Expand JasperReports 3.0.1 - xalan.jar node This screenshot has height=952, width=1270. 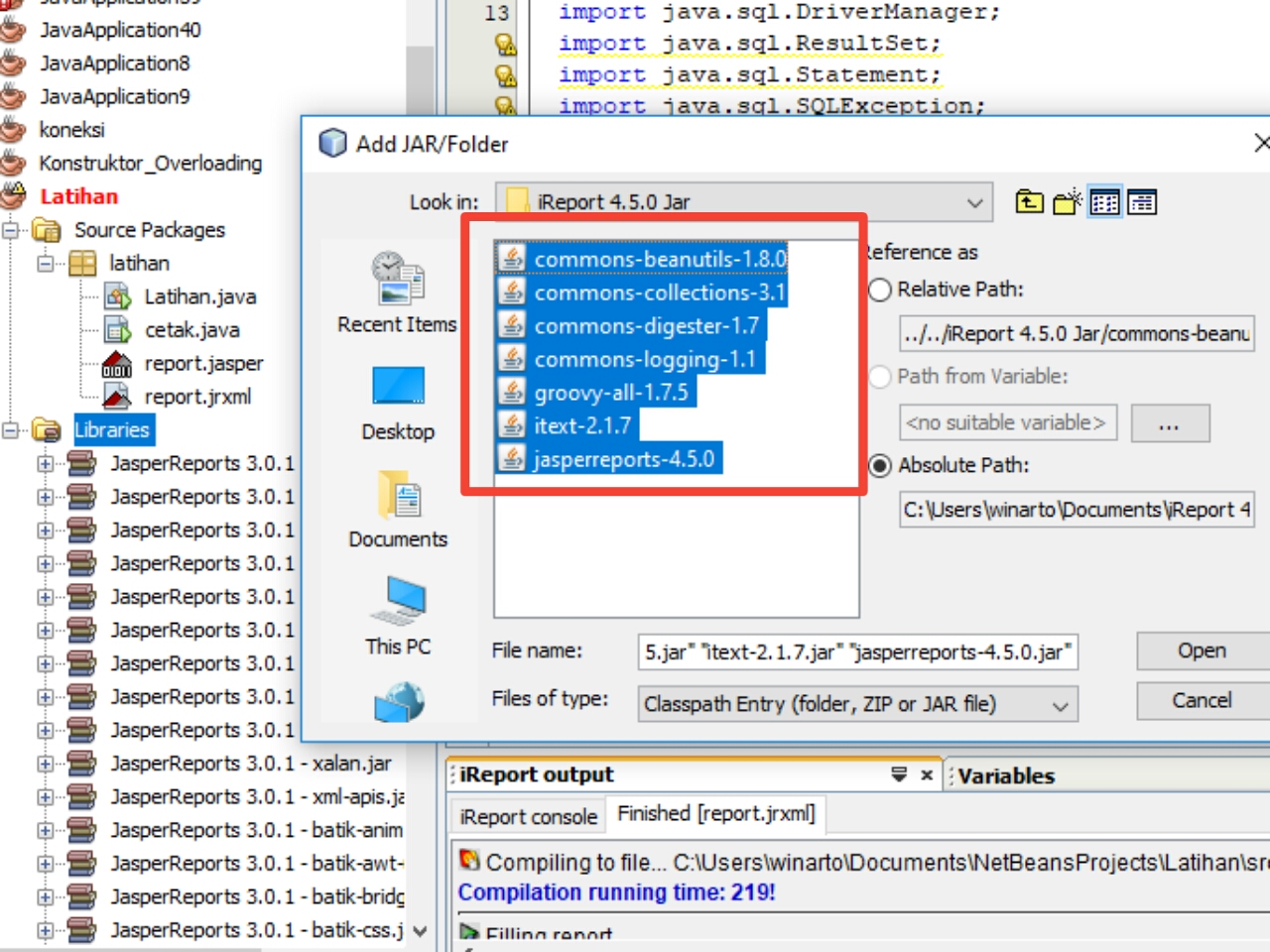point(46,764)
